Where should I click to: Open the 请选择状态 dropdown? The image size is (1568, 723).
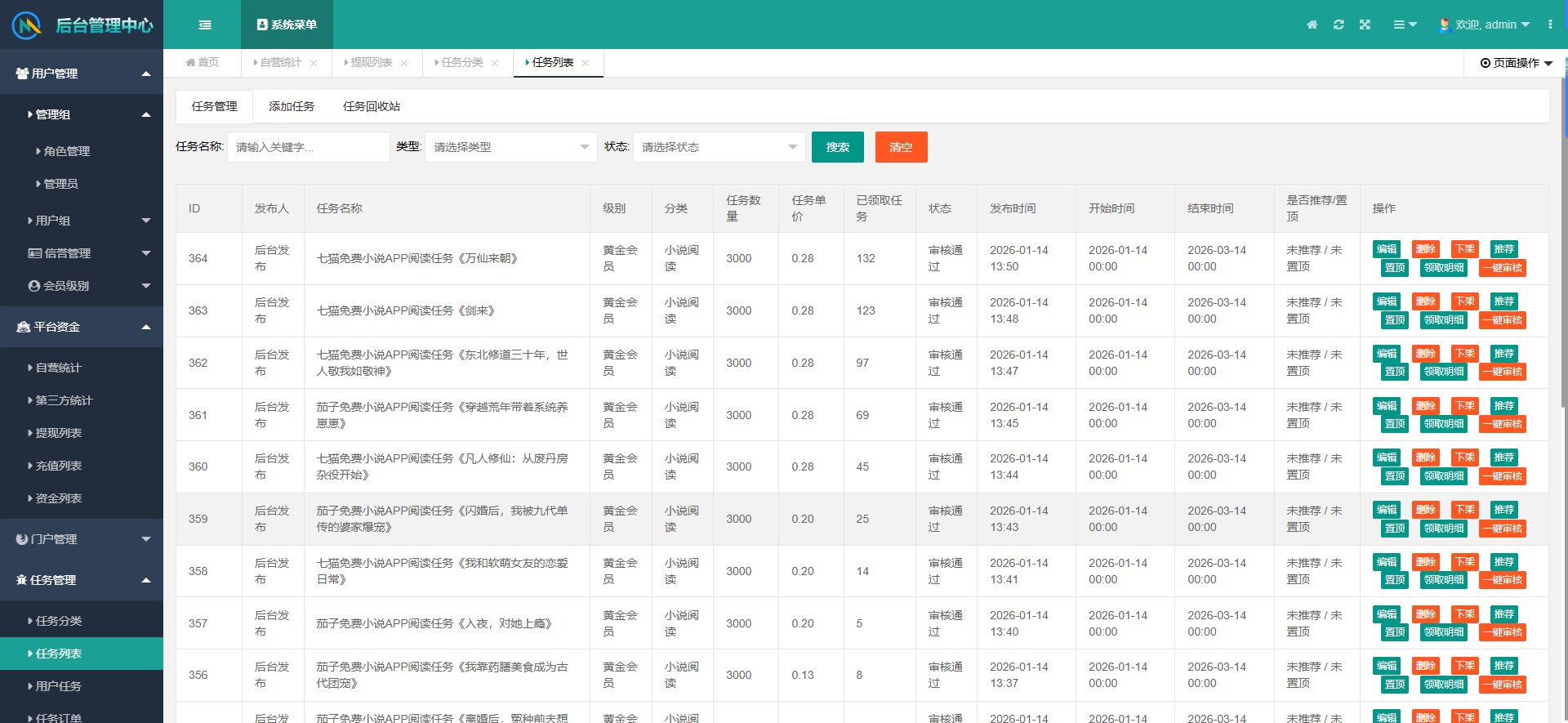[x=719, y=147]
